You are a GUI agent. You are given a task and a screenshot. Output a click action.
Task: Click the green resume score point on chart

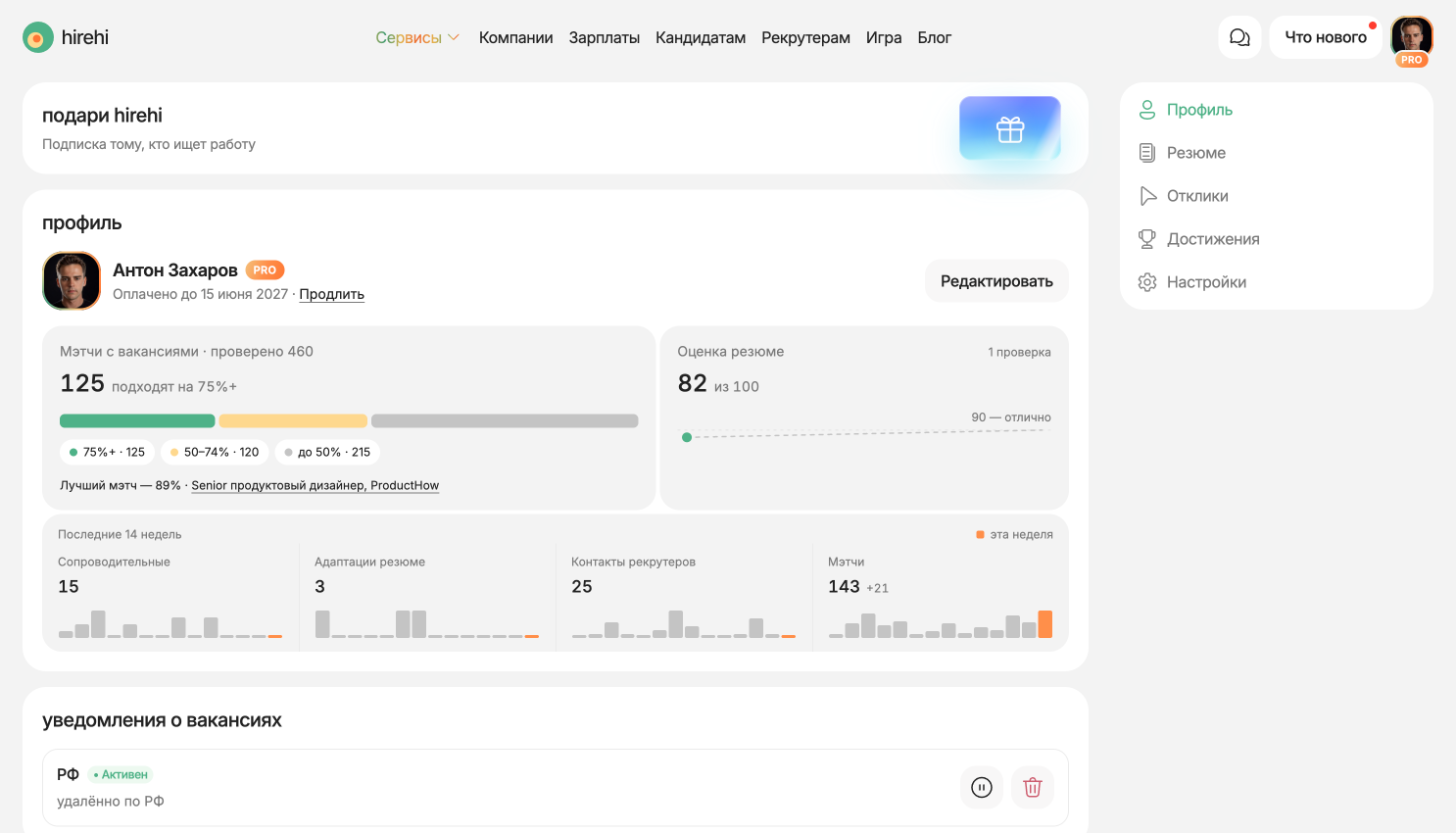click(x=686, y=437)
